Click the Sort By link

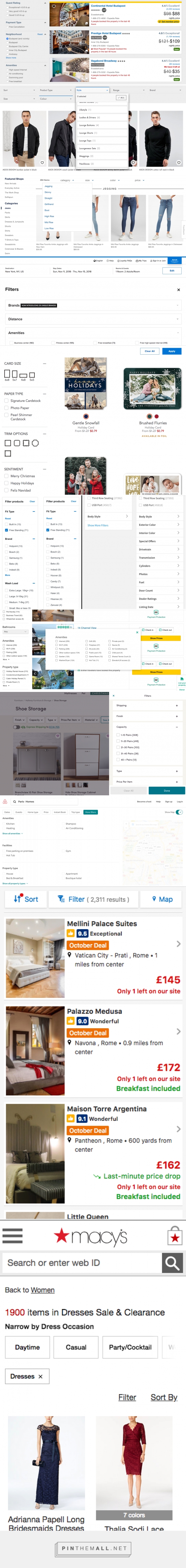164,1397
